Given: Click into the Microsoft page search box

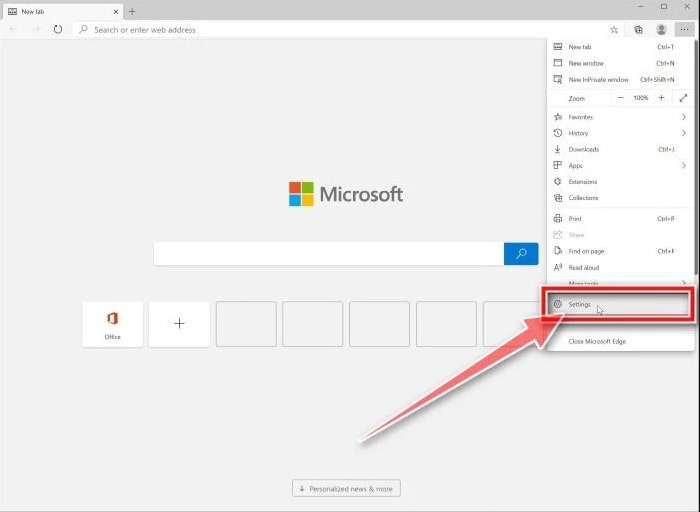Looking at the screenshot, I should 329,254.
